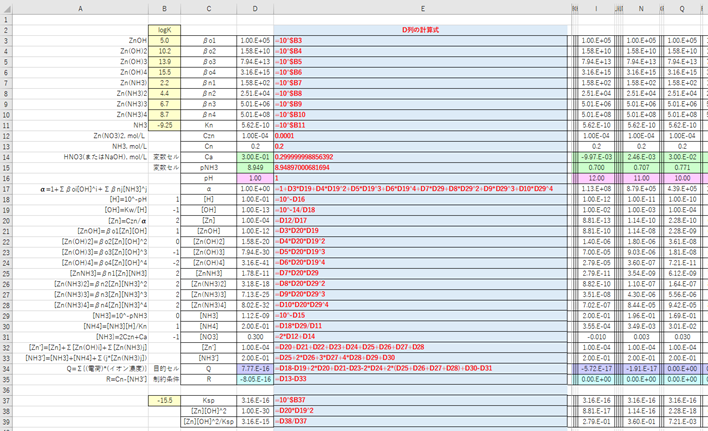Select column Q header
This screenshot has height=431, width=708.
point(682,9)
